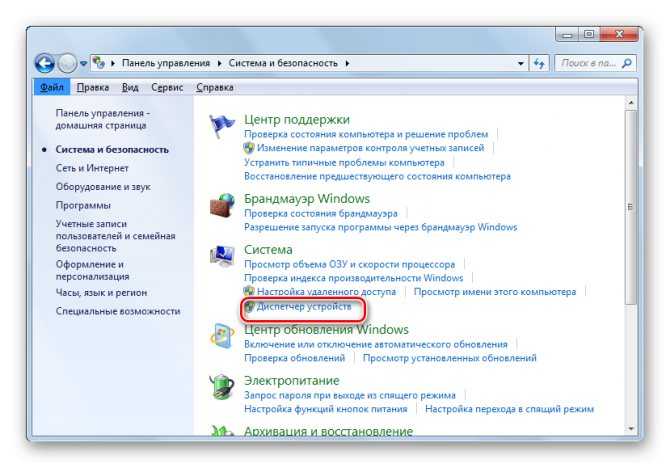The width and height of the screenshot is (670, 468).
Task: Focus the search box in Control Panel
Action: (595, 63)
